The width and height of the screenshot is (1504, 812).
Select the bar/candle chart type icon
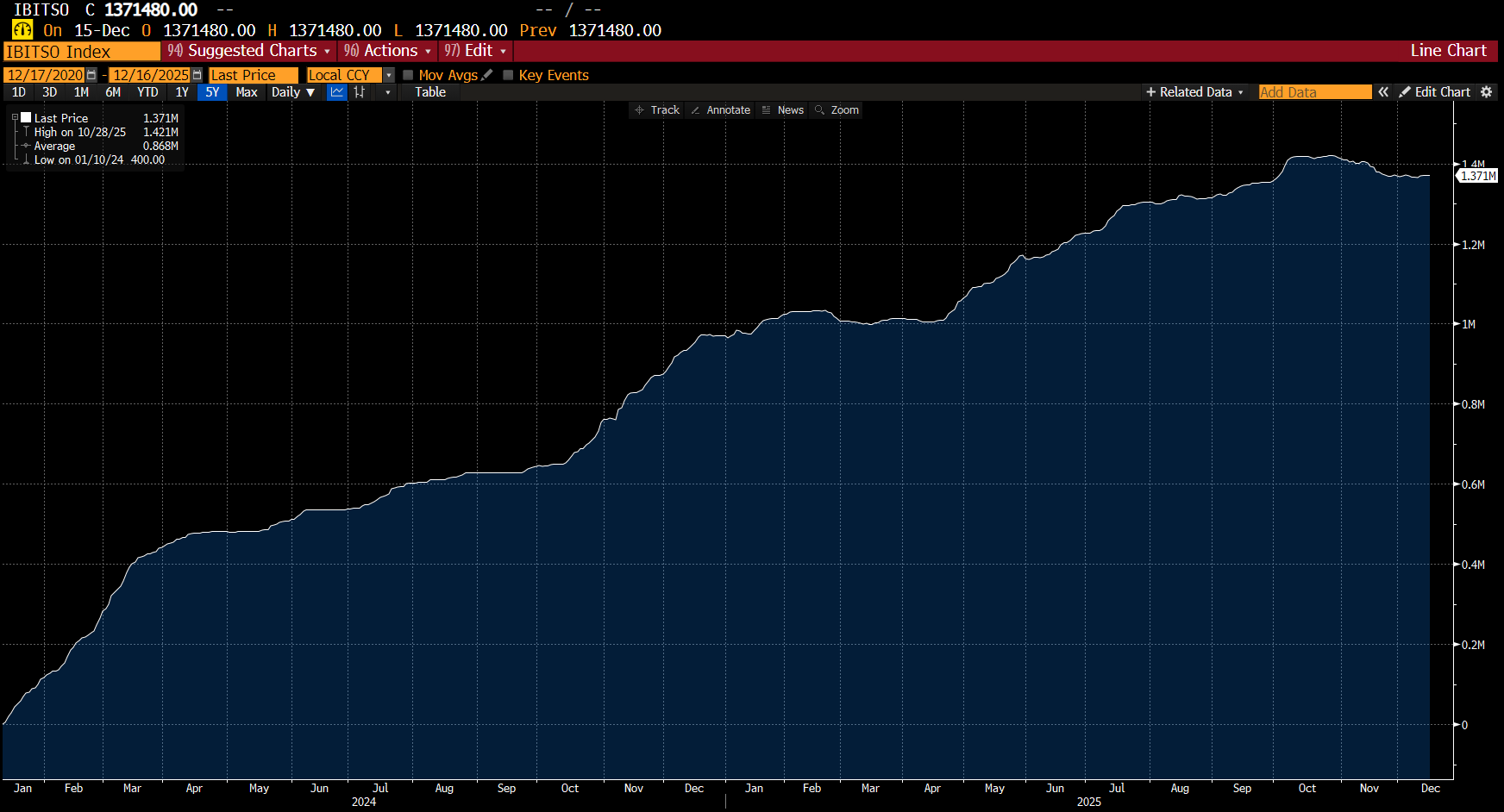pos(360,92)
